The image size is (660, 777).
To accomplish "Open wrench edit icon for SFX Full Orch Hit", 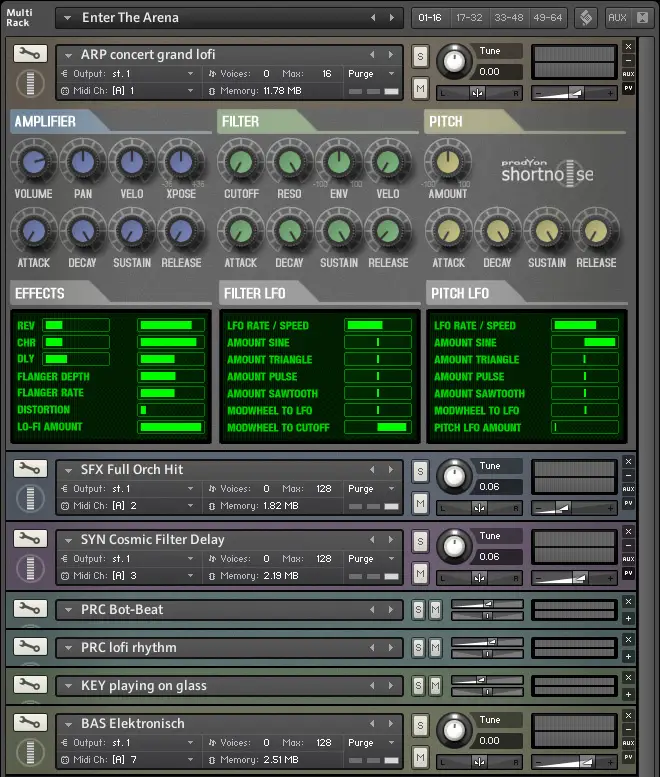I will (x=30, y=468).
